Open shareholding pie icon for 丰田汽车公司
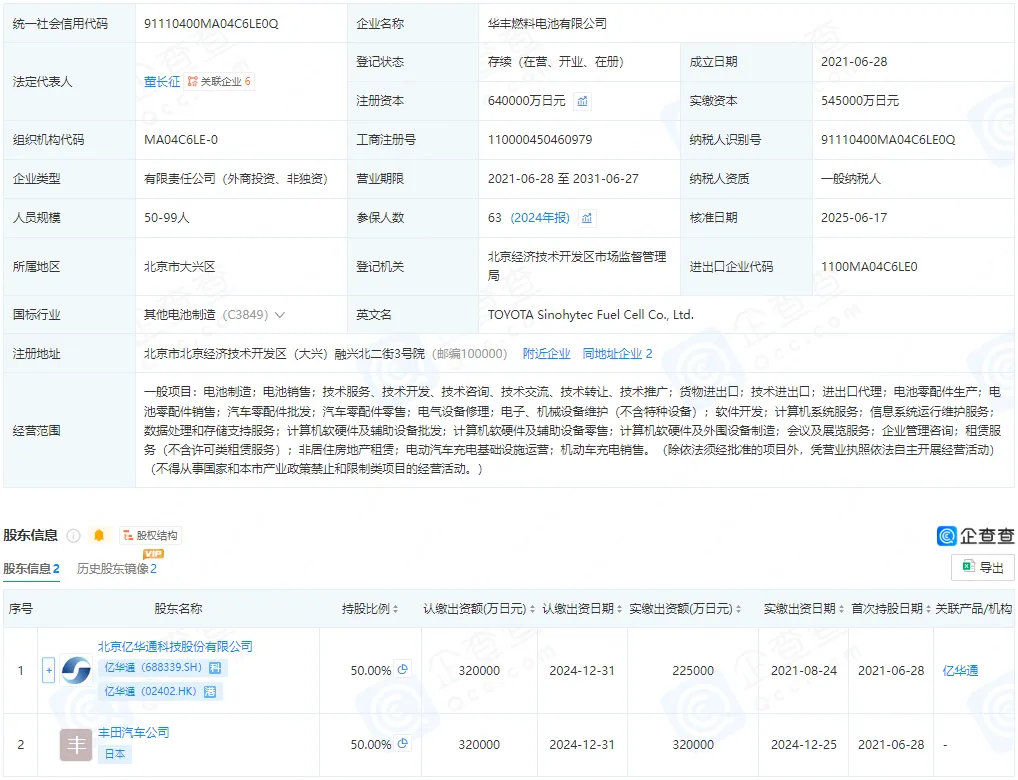1018x780 pixels. click(403, 744)
